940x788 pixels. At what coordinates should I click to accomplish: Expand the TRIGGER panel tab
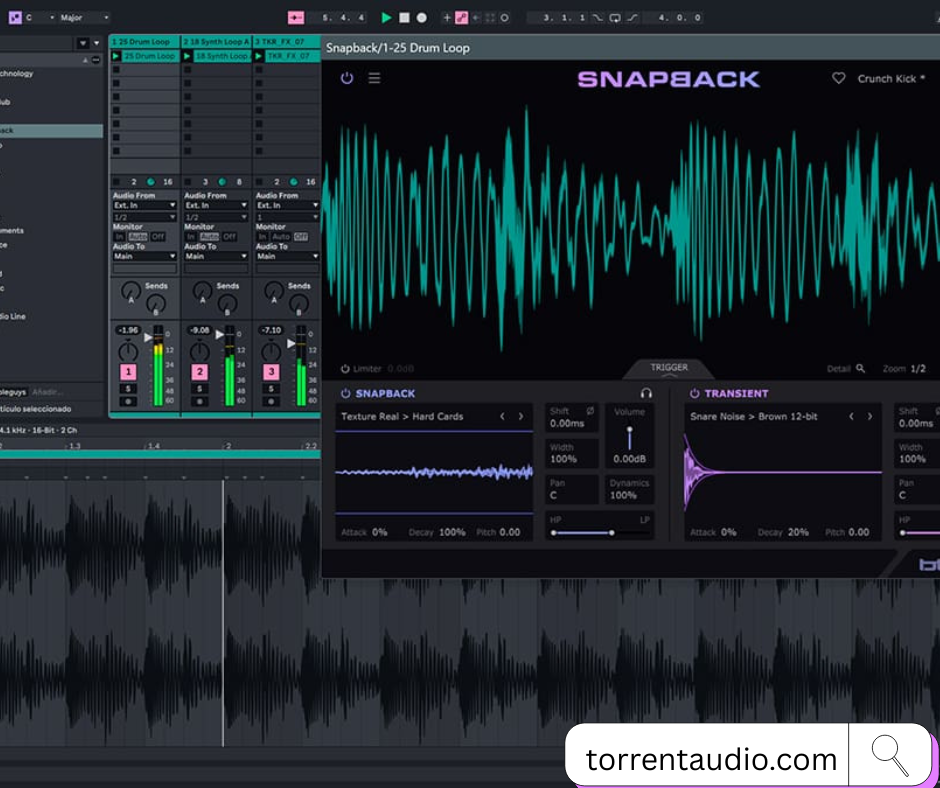coord(669,368)
